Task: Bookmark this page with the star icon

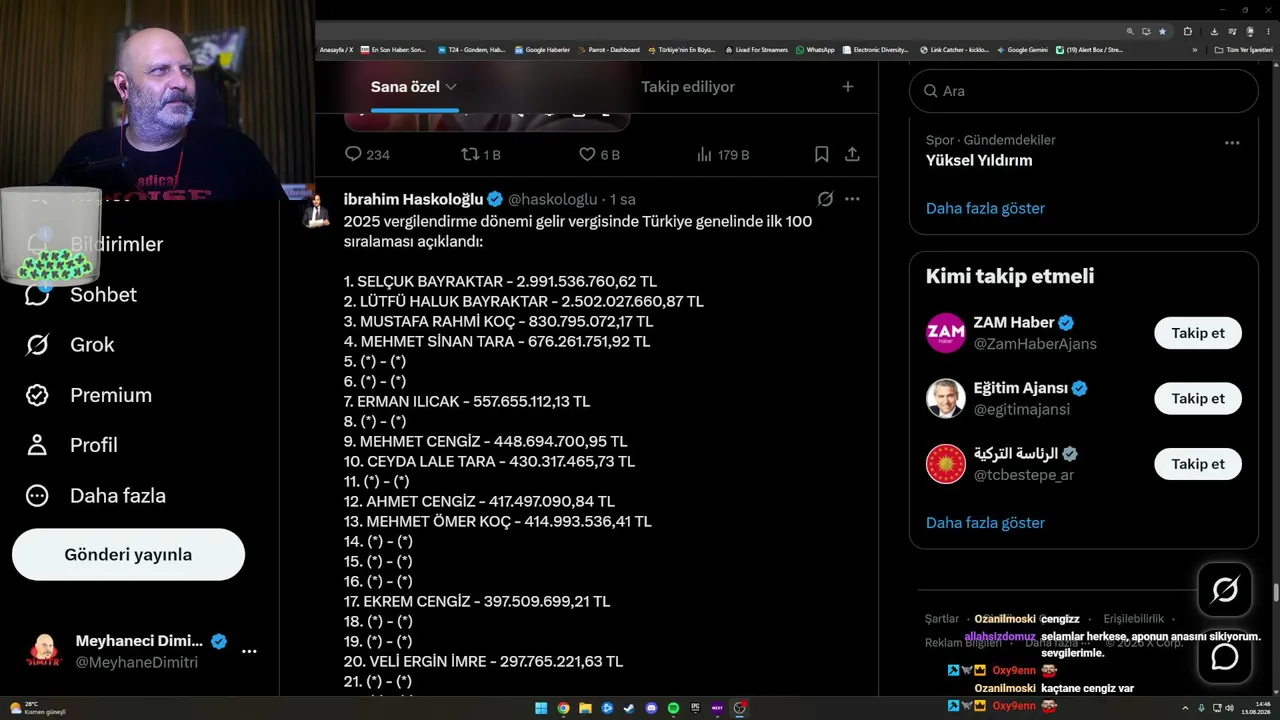Action: coord(1162,31)
